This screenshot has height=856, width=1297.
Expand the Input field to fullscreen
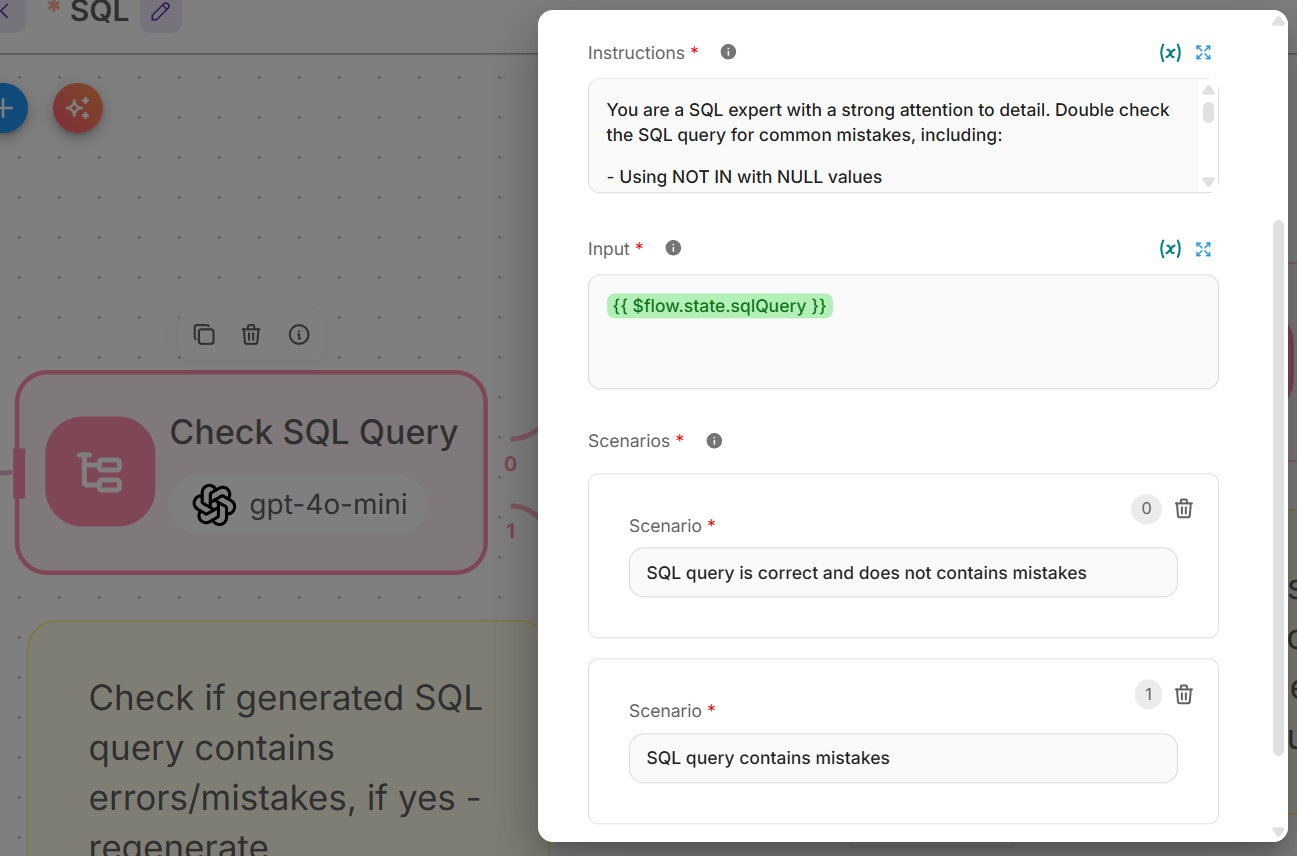click(x=1203, y=249)
